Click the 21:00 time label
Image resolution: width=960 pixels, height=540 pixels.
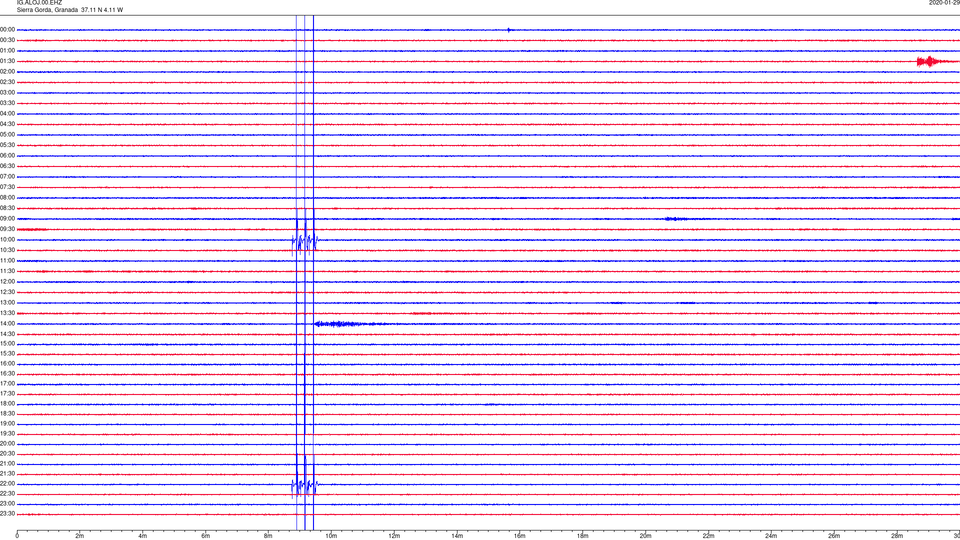click(7, 463)
